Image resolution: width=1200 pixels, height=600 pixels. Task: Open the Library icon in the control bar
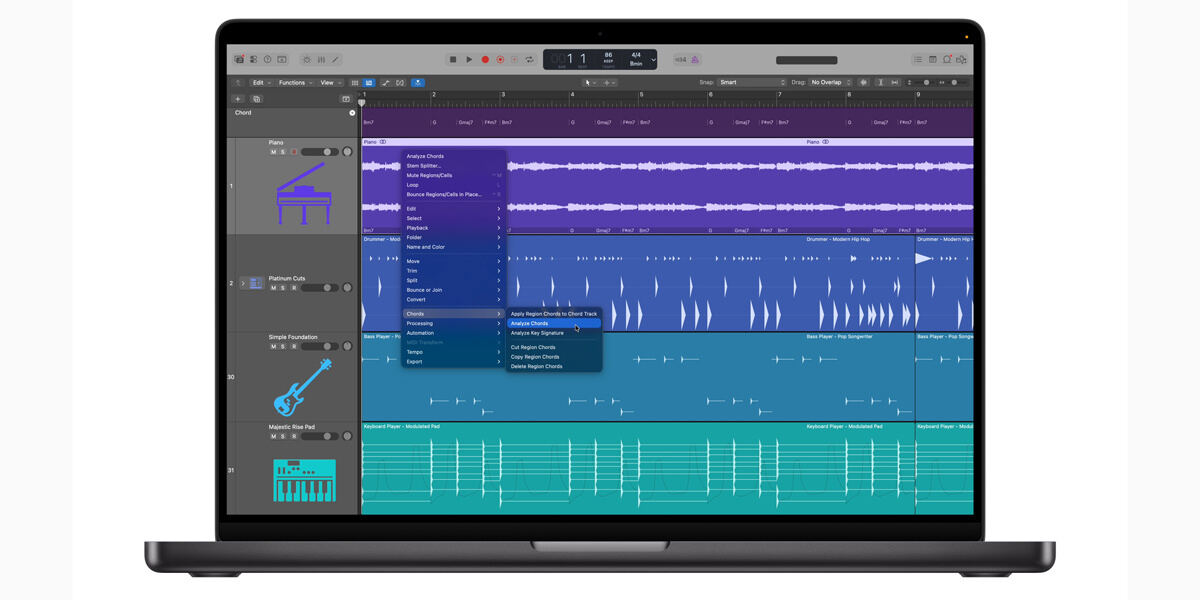pos(239,60)
